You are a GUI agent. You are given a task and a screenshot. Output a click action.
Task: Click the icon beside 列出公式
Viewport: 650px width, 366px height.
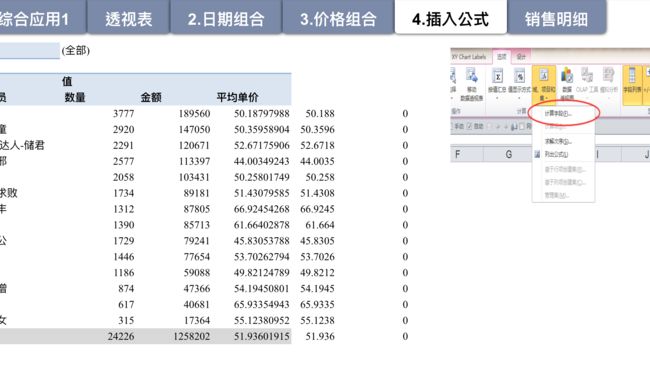[x=537, y=154]
